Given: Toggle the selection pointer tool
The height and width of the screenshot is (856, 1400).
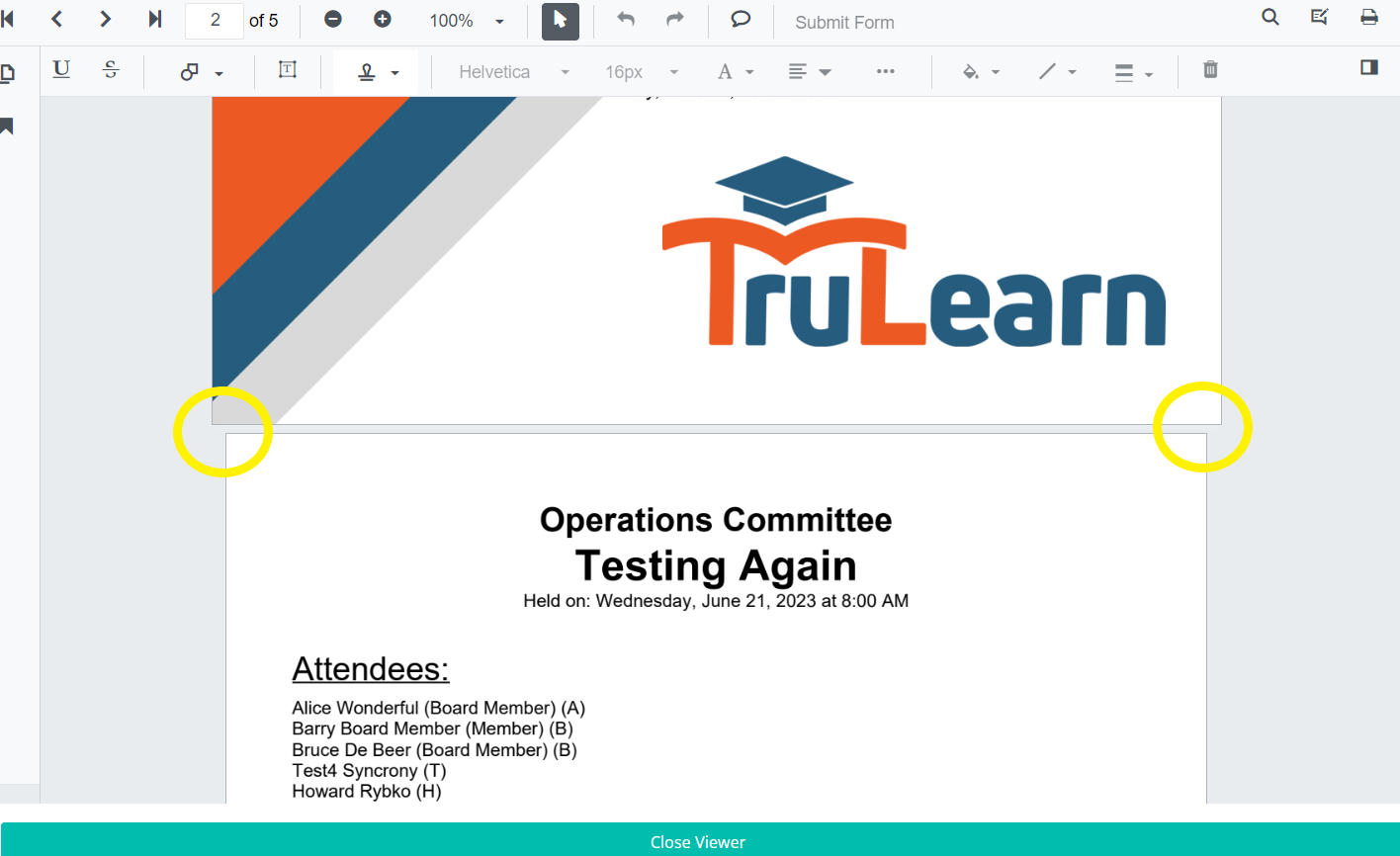Looking at the screenshot, I should coord(561,21).
